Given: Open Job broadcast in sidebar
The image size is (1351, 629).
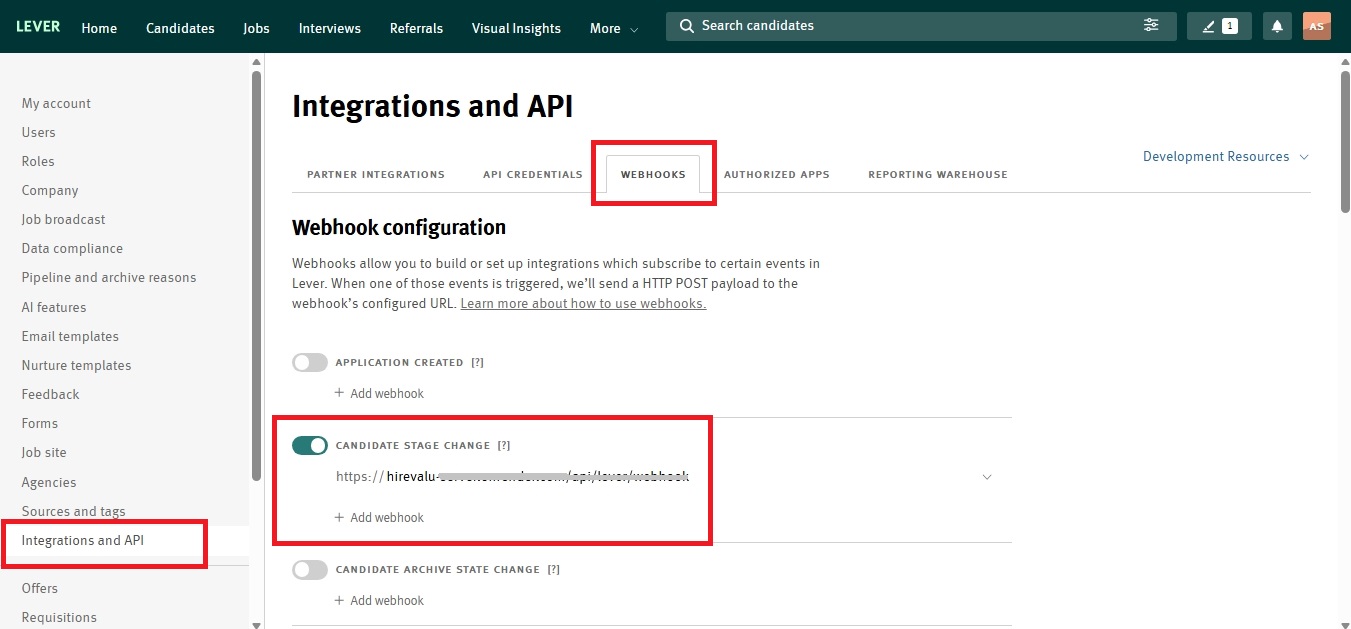Looking at the screenshot, I should click(x=63, y=219).
